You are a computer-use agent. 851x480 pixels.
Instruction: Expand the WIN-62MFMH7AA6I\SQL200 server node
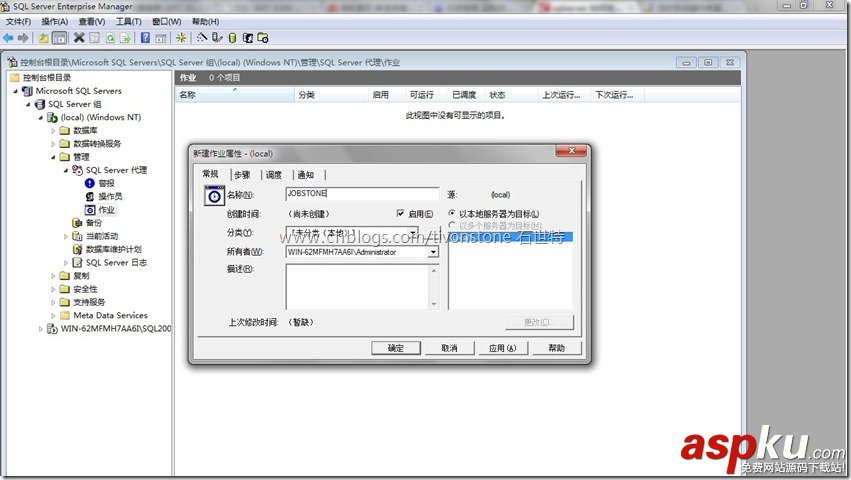tap(41, 329)
